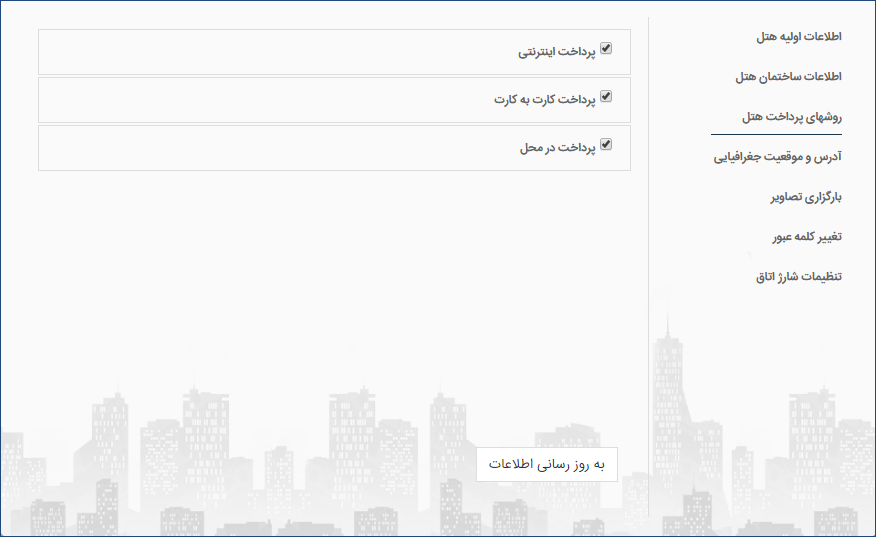Open اطلاعات اولیه هتل section
The image size is (876, 537).
798,37
